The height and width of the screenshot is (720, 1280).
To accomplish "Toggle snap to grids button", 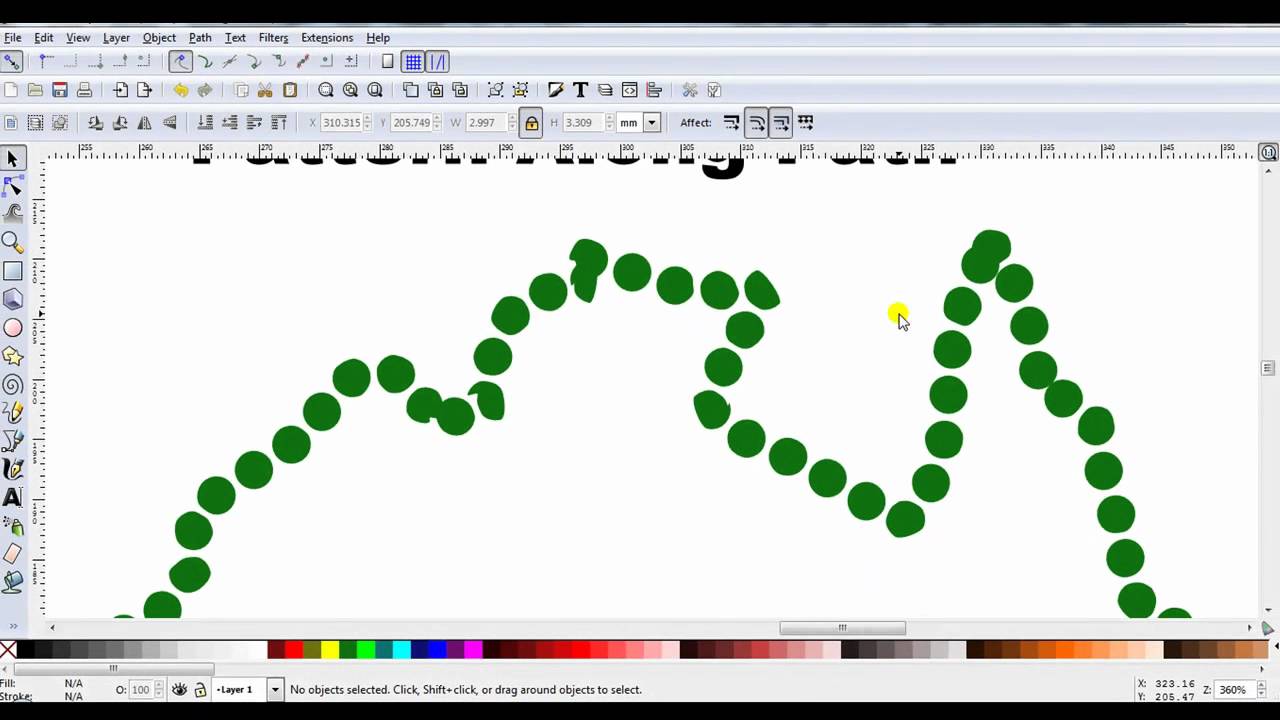I will pos(413,62).
